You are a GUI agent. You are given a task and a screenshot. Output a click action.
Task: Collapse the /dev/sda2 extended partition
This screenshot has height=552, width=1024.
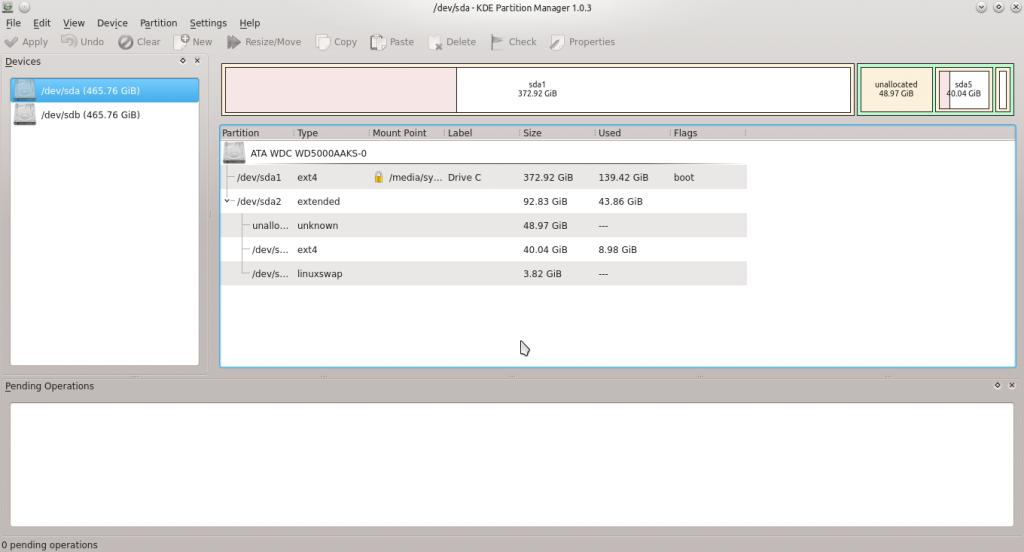(228, 201)
